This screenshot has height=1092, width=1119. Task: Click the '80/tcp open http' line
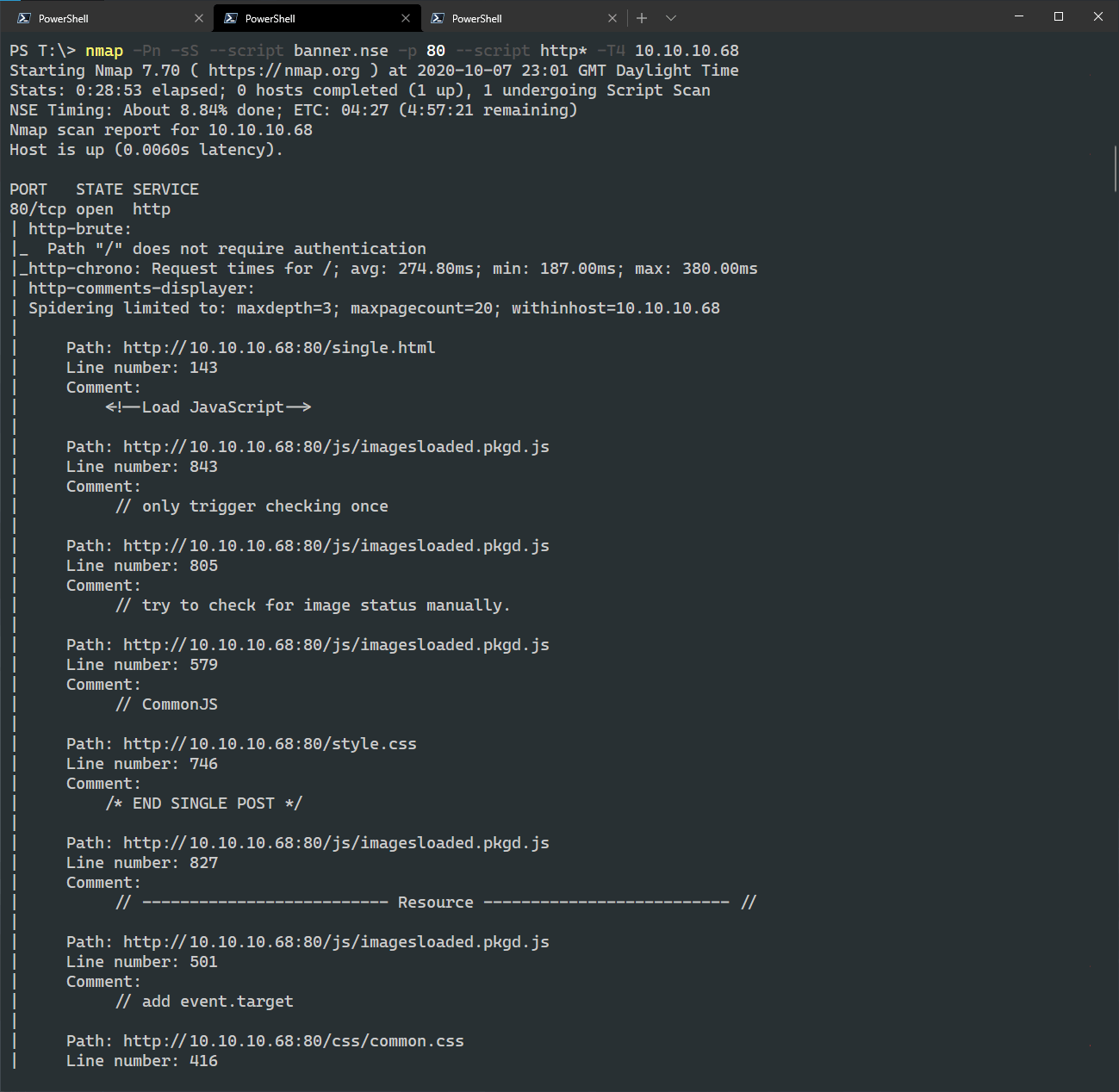90,209
